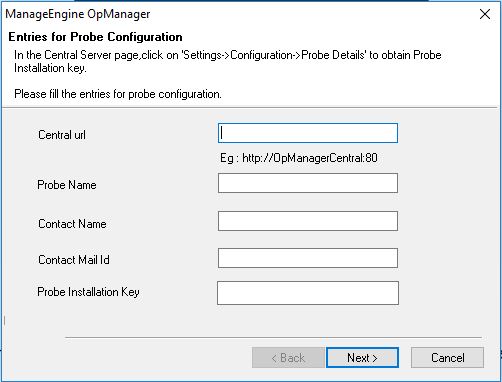Click the 'Eg : http://OpManagerCentral:80' hint text
This screenshot has width=502, height=382.
pyautogui.click(x=299, y=158)
